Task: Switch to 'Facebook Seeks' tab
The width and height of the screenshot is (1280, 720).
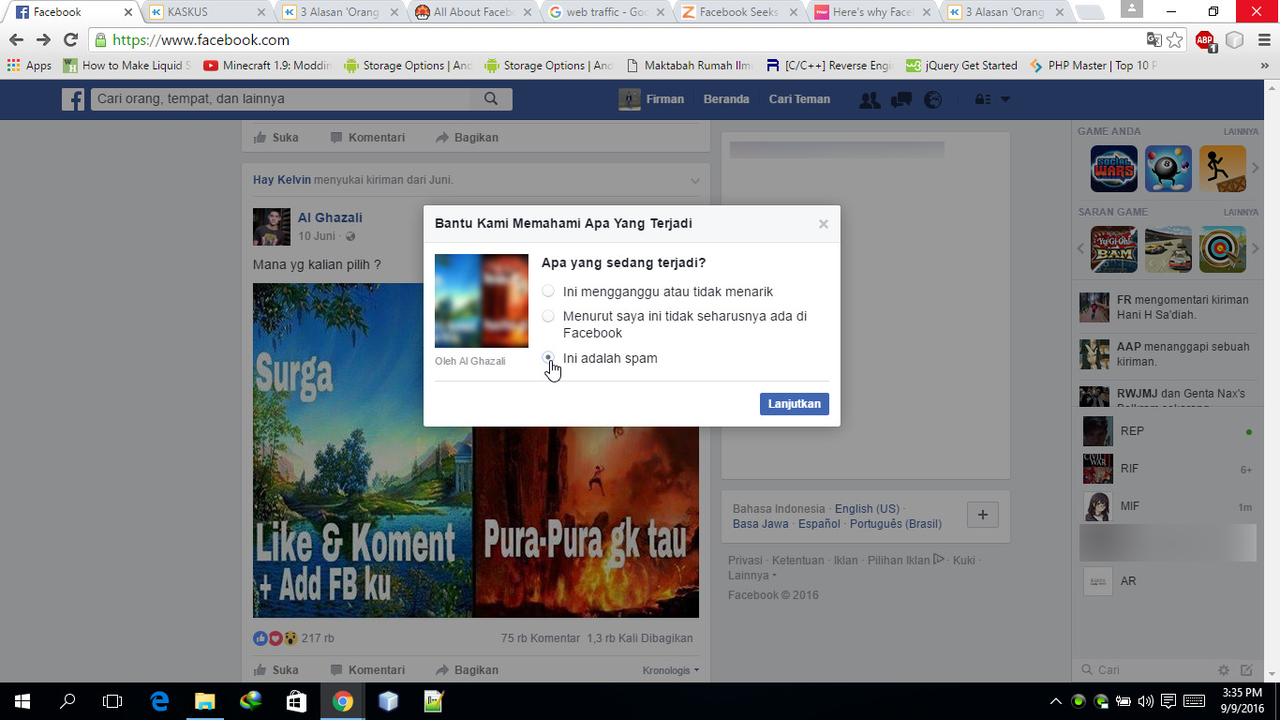Action: [741, 12]
